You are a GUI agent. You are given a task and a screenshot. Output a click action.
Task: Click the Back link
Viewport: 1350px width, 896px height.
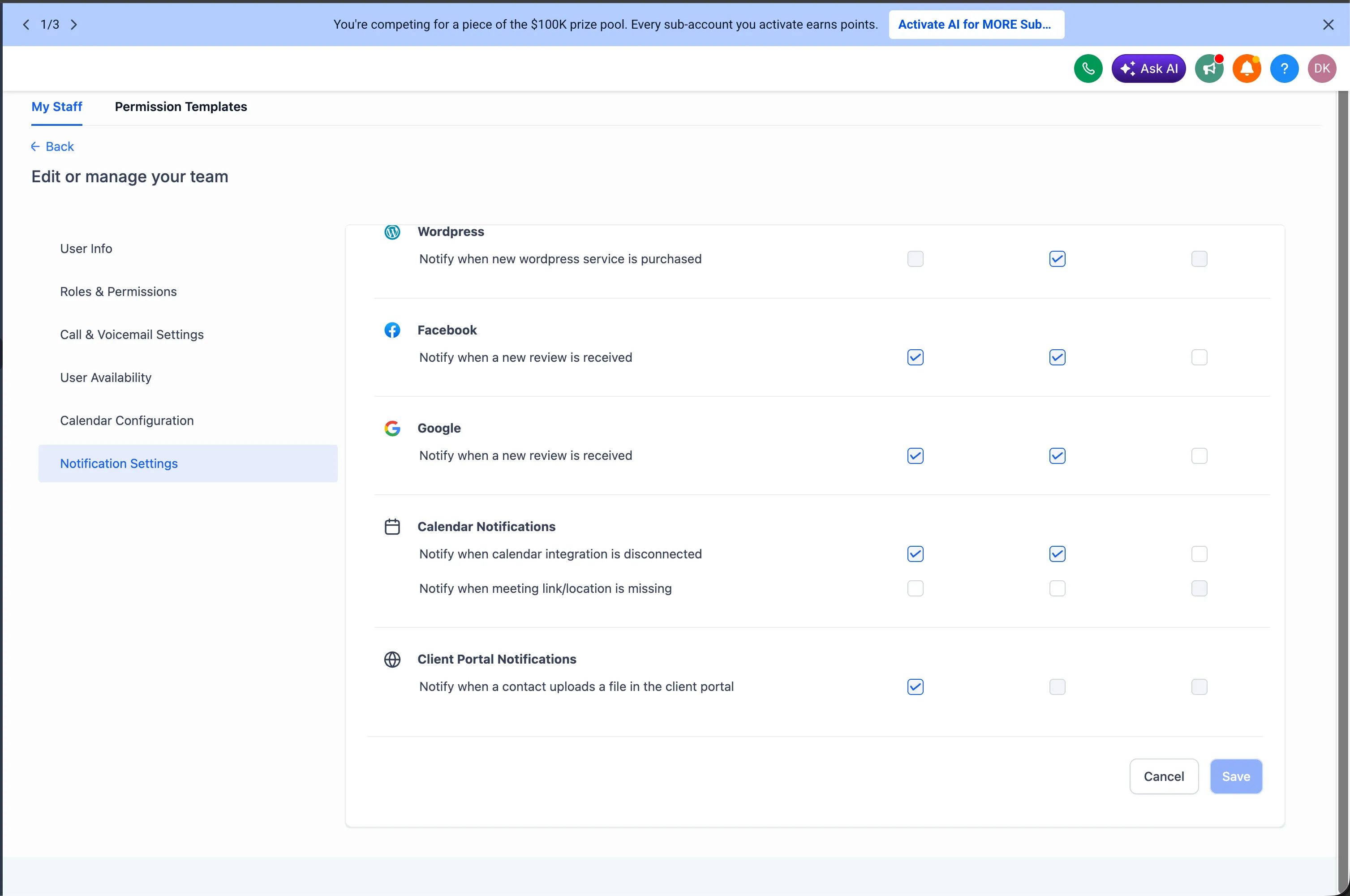(52, 147)
